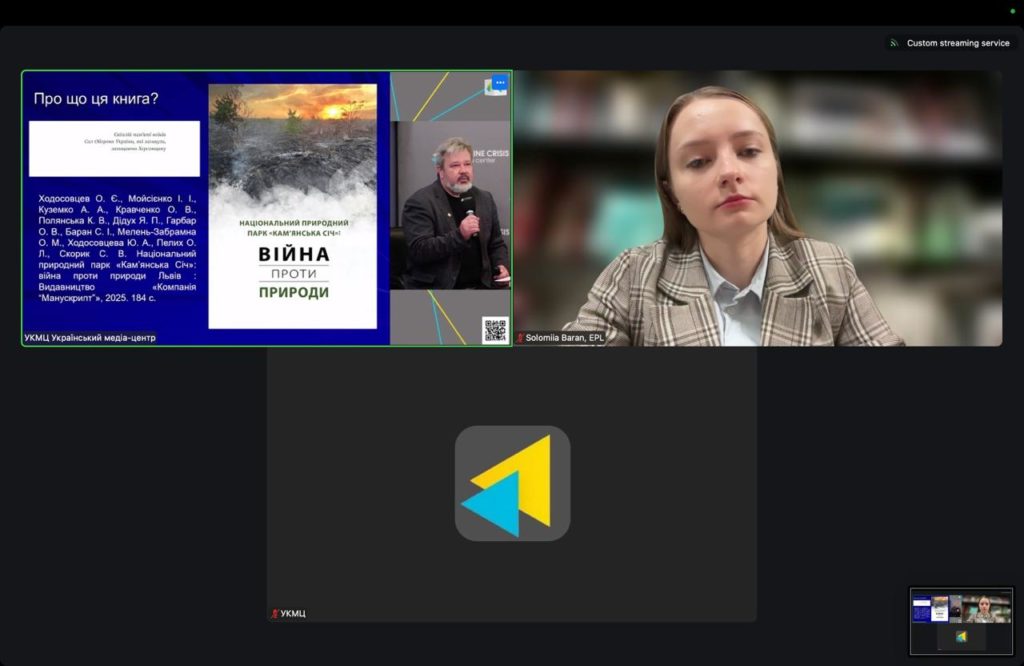Click the Custom streaming service label
The width and height of the screenshot is (1024, 666).
tap(957, 43)
